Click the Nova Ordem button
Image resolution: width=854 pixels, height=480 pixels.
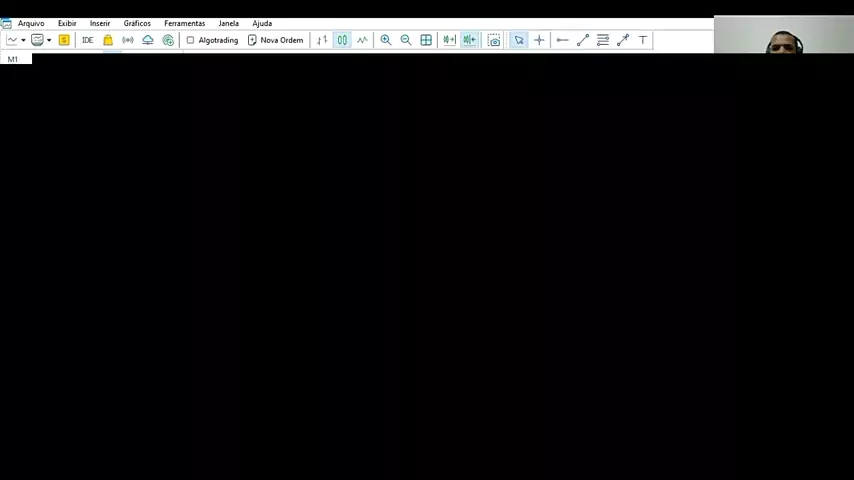(x=275, y=40)
